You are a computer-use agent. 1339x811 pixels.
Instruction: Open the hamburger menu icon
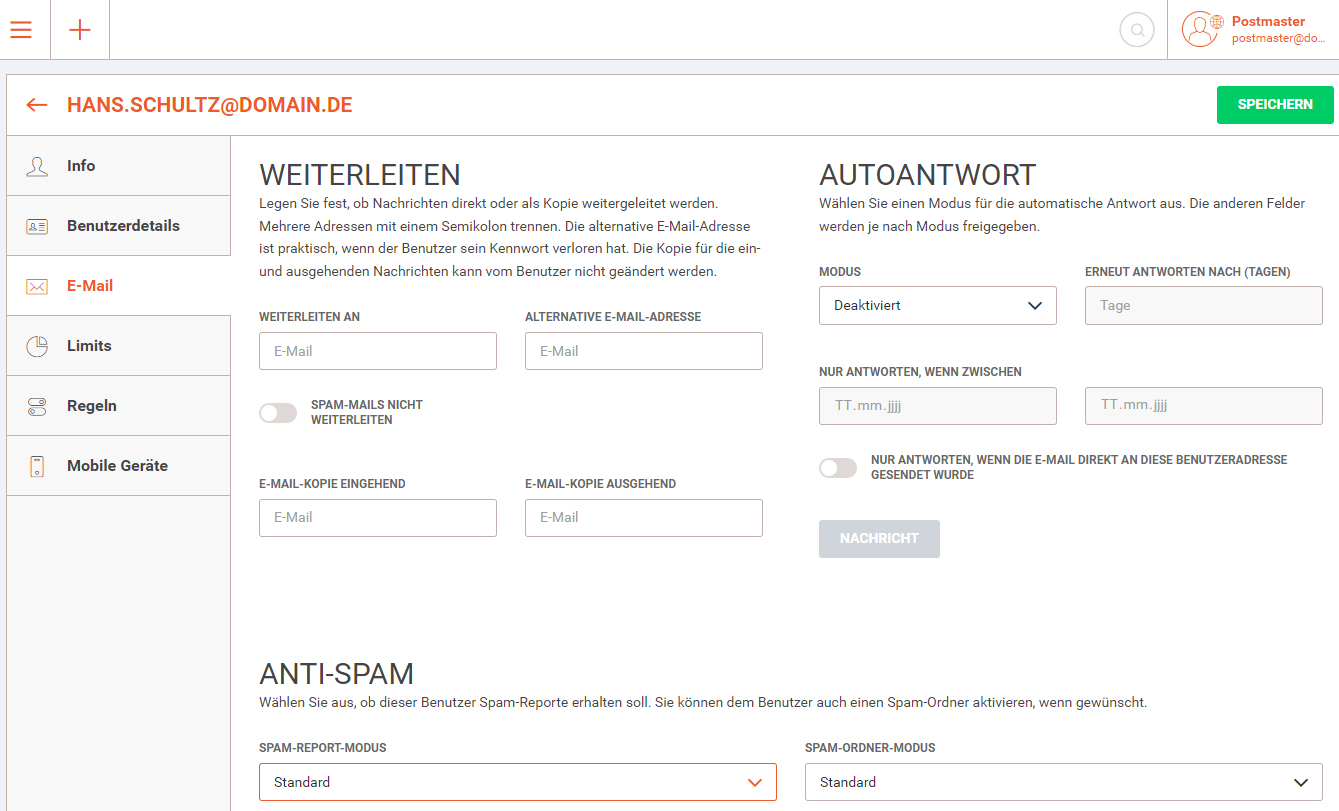(21, 30)
